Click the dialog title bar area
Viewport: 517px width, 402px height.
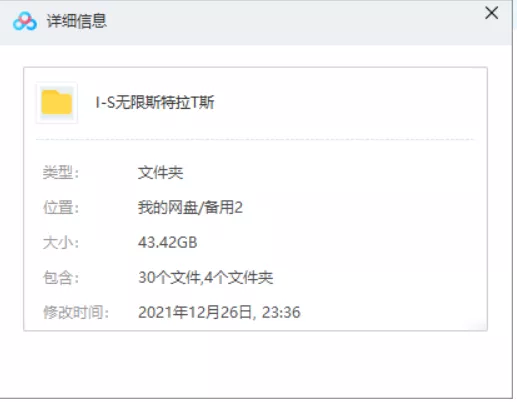pyautogui.click(x=256, y=22)
